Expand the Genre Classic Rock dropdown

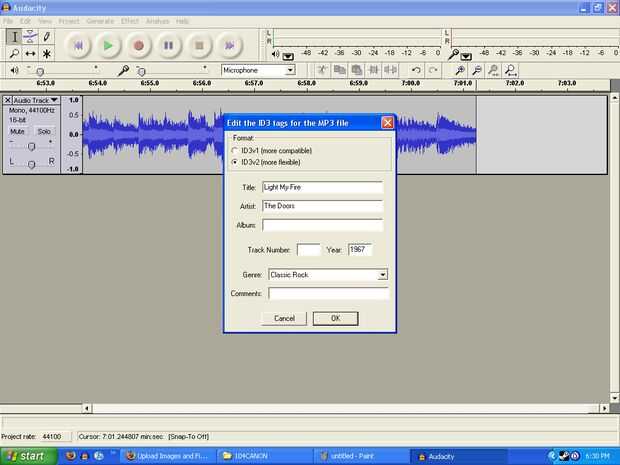[382, 275]
